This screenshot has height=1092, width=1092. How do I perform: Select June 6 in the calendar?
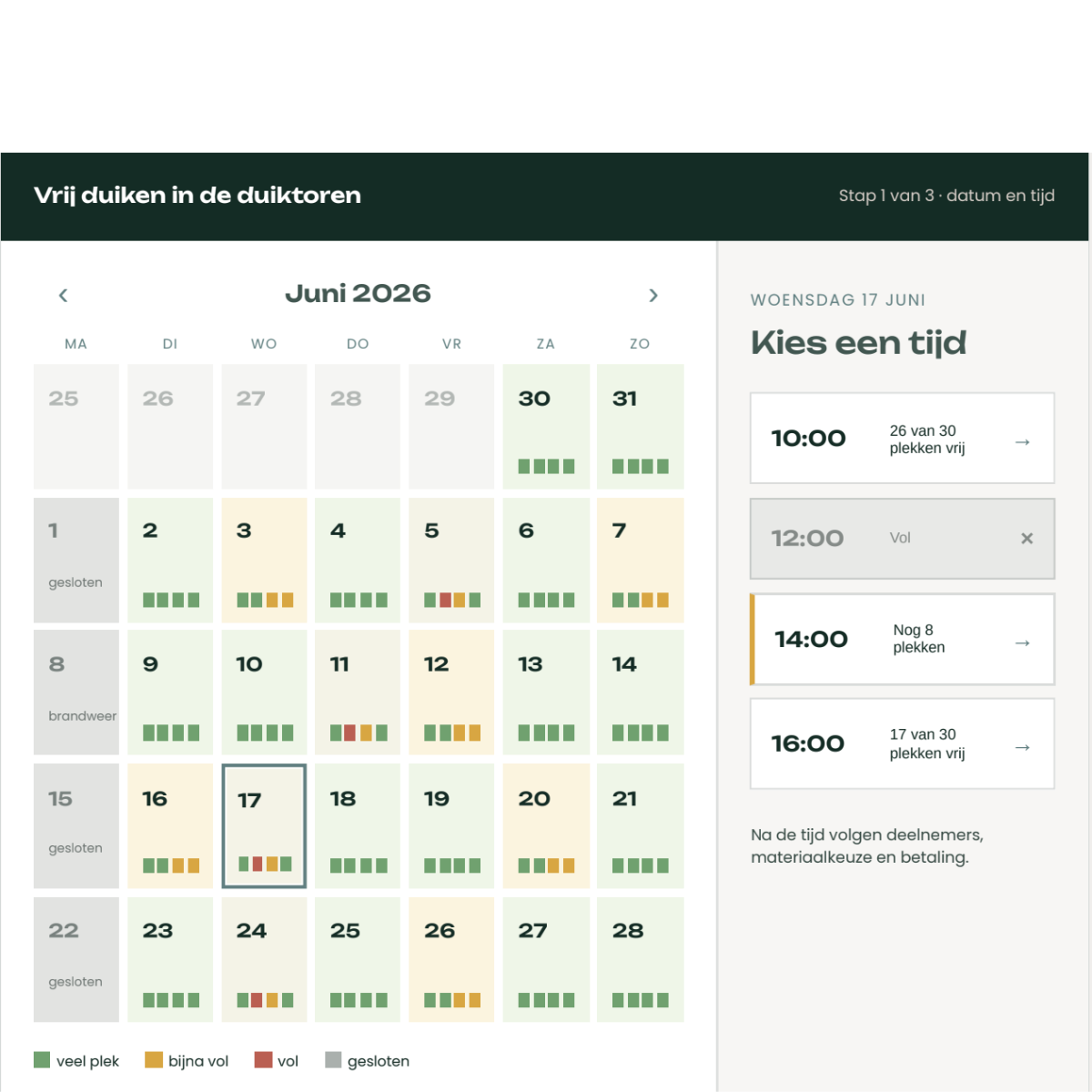click(x=546, y=560)
